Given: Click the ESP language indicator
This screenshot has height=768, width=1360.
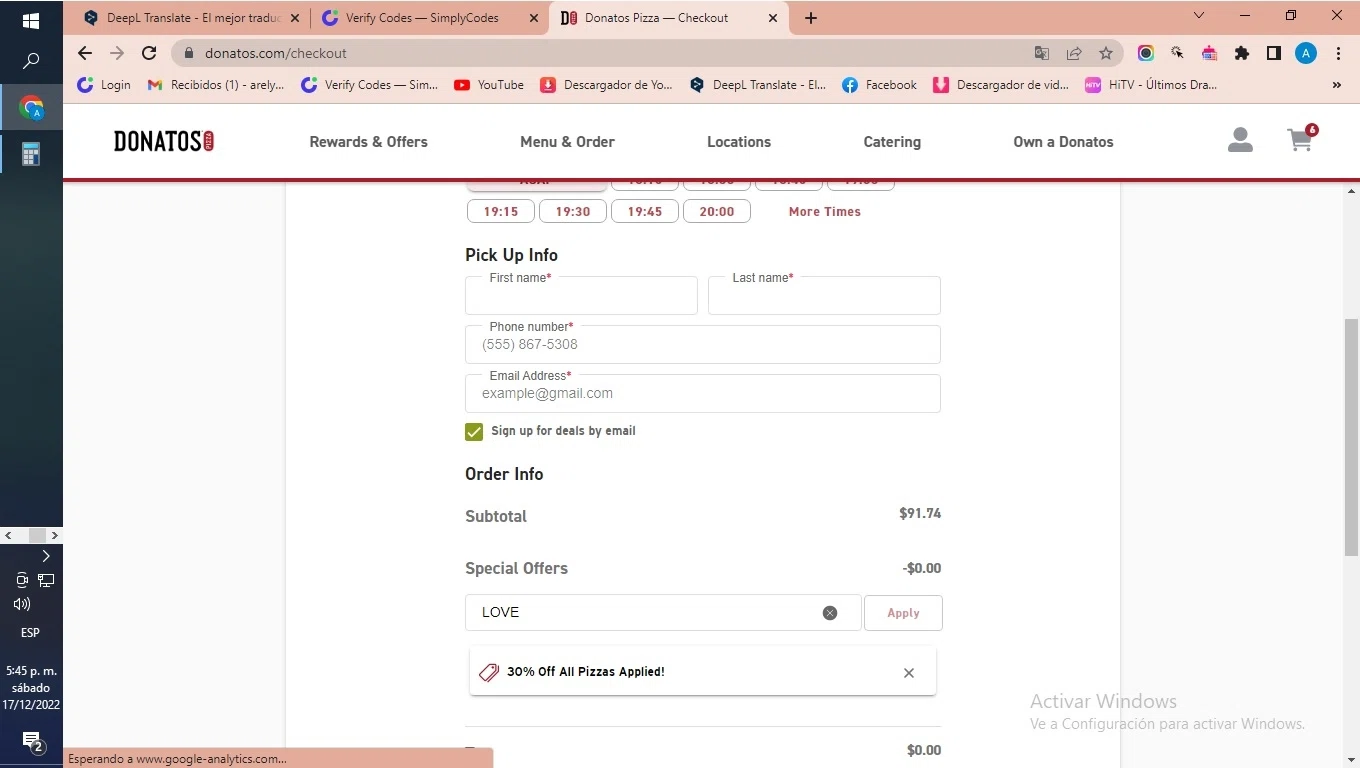Looking at the screenshot, I should click(31, 633).
